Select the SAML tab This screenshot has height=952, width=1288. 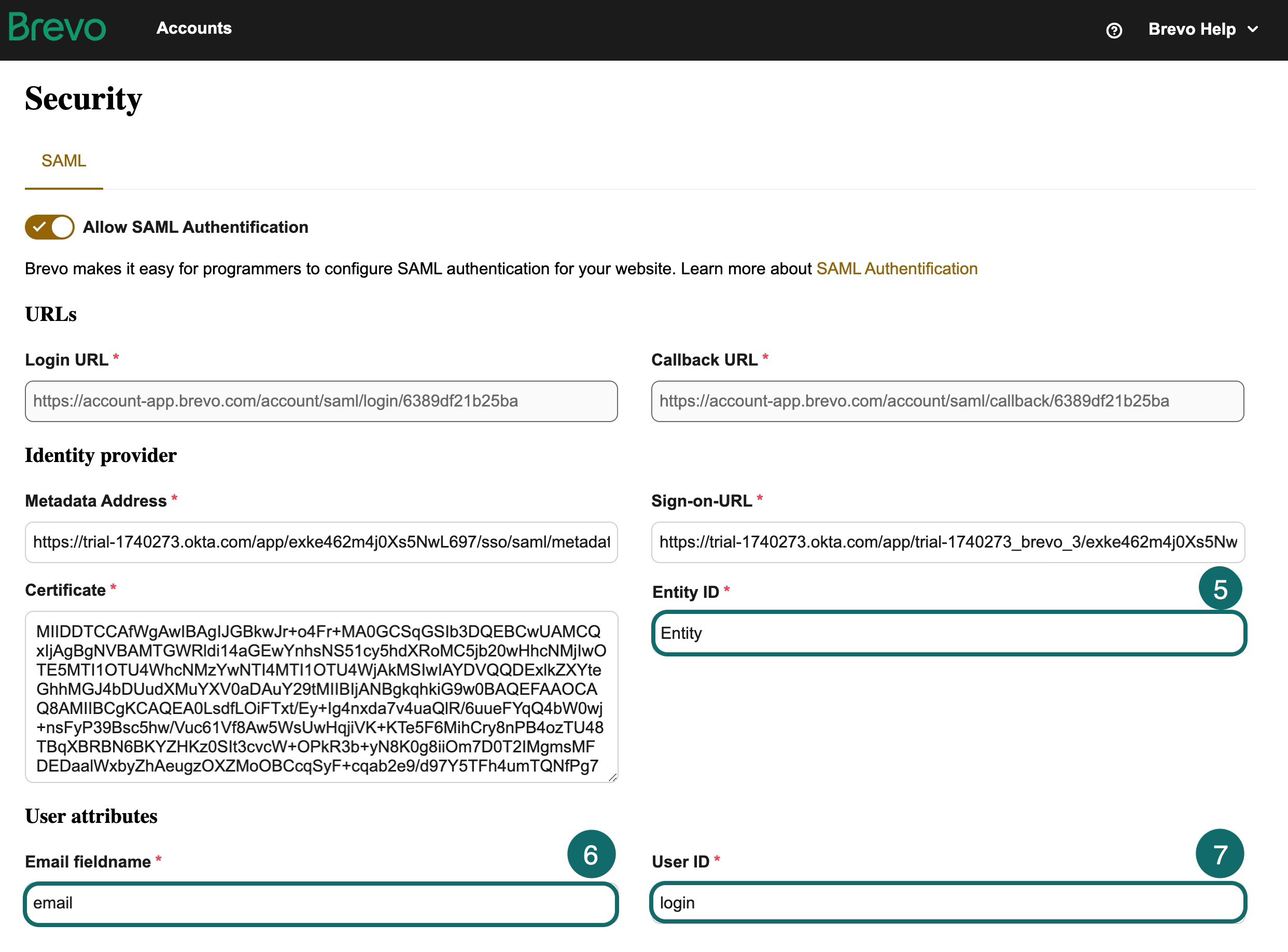pos(63,161)
